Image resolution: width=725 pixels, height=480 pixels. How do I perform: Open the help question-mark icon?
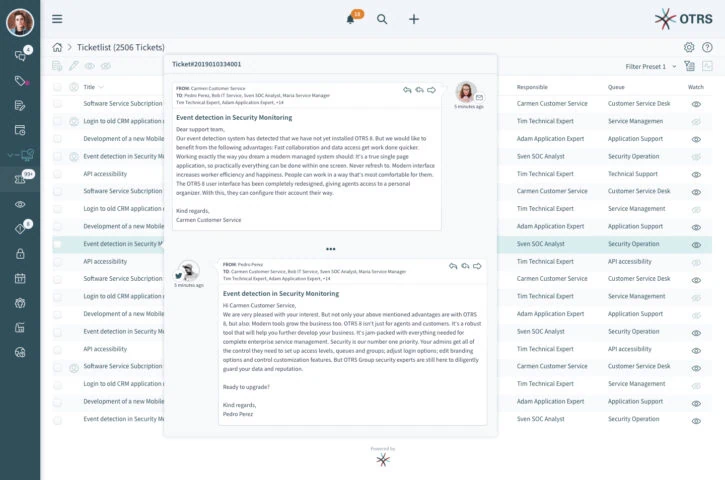point(707,47)
